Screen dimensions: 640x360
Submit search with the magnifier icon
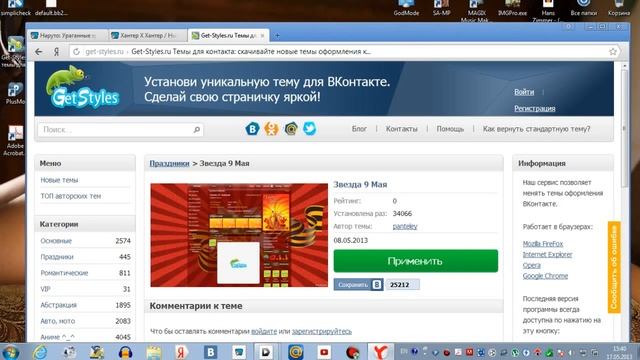tap(196, 130)
